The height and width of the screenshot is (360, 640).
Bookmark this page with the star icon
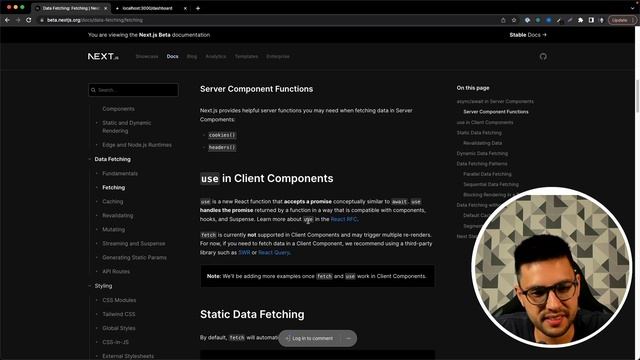click(x=514, y=20)
